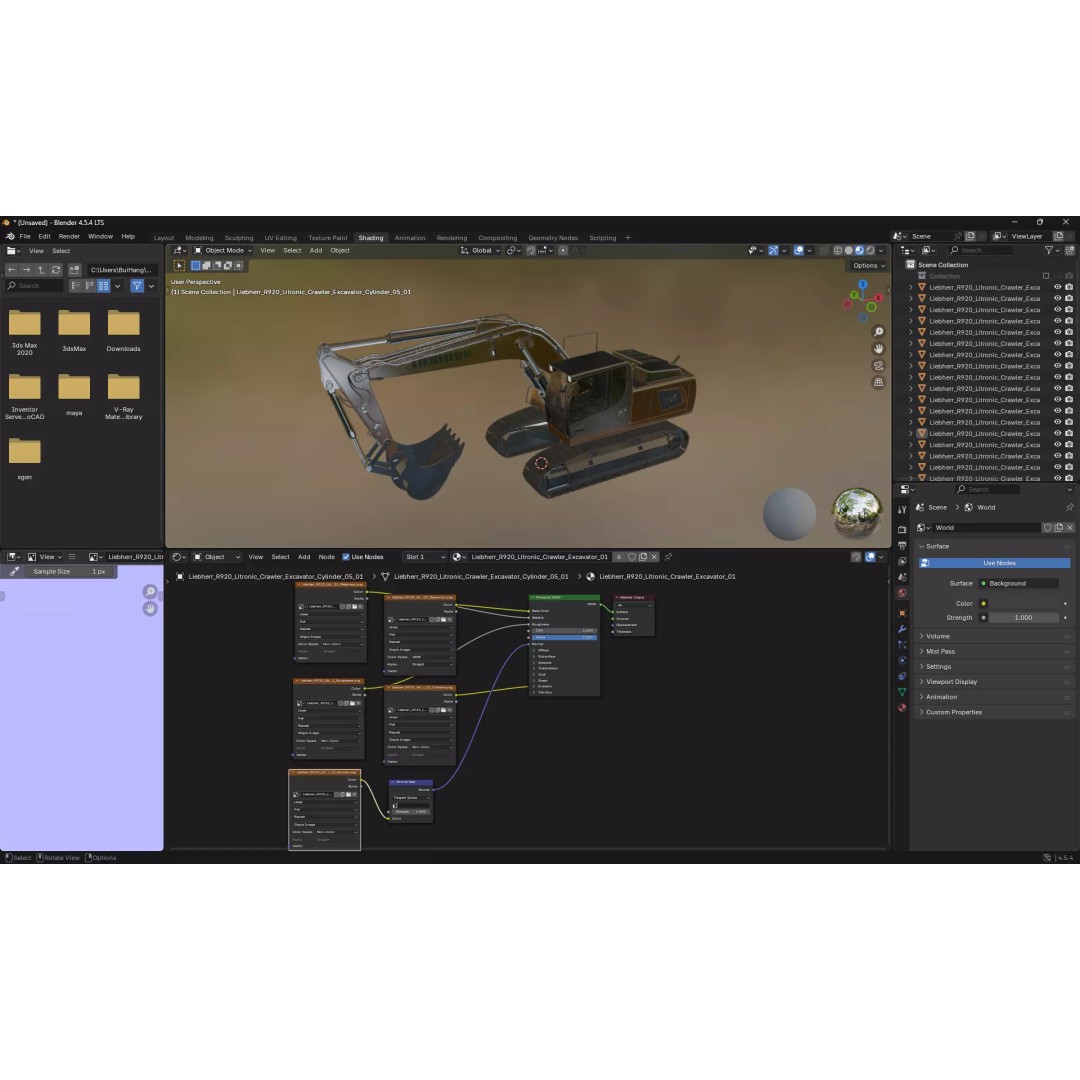Go to parent directory in file browser
1080x1080 pixels.
tap(41, 270)
